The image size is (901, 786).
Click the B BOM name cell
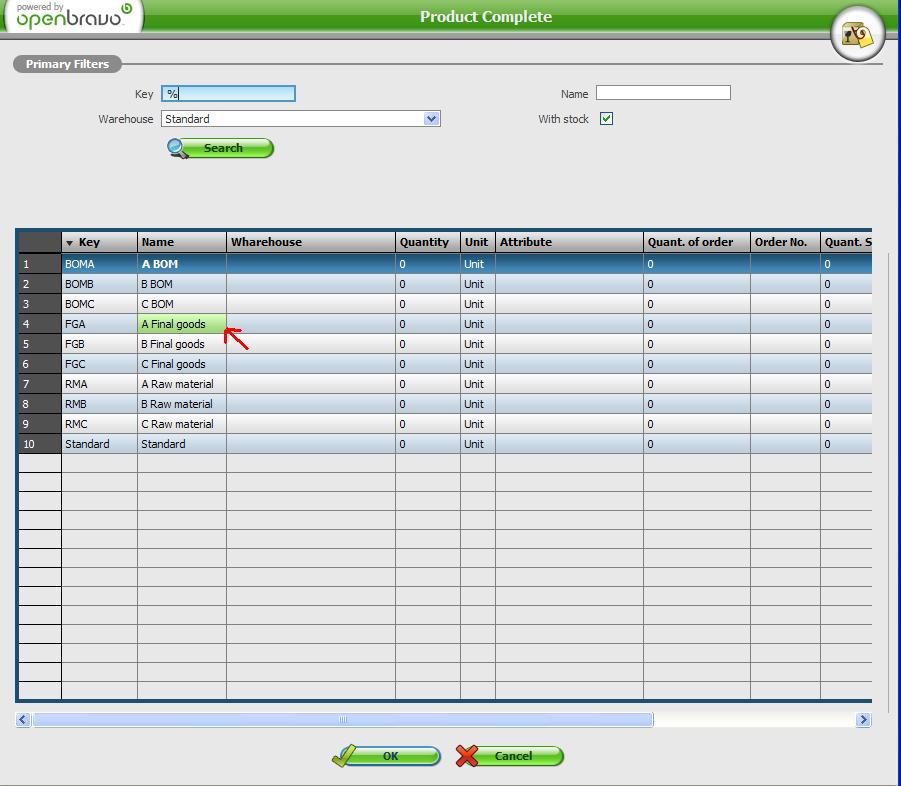(x=182, y=284)
